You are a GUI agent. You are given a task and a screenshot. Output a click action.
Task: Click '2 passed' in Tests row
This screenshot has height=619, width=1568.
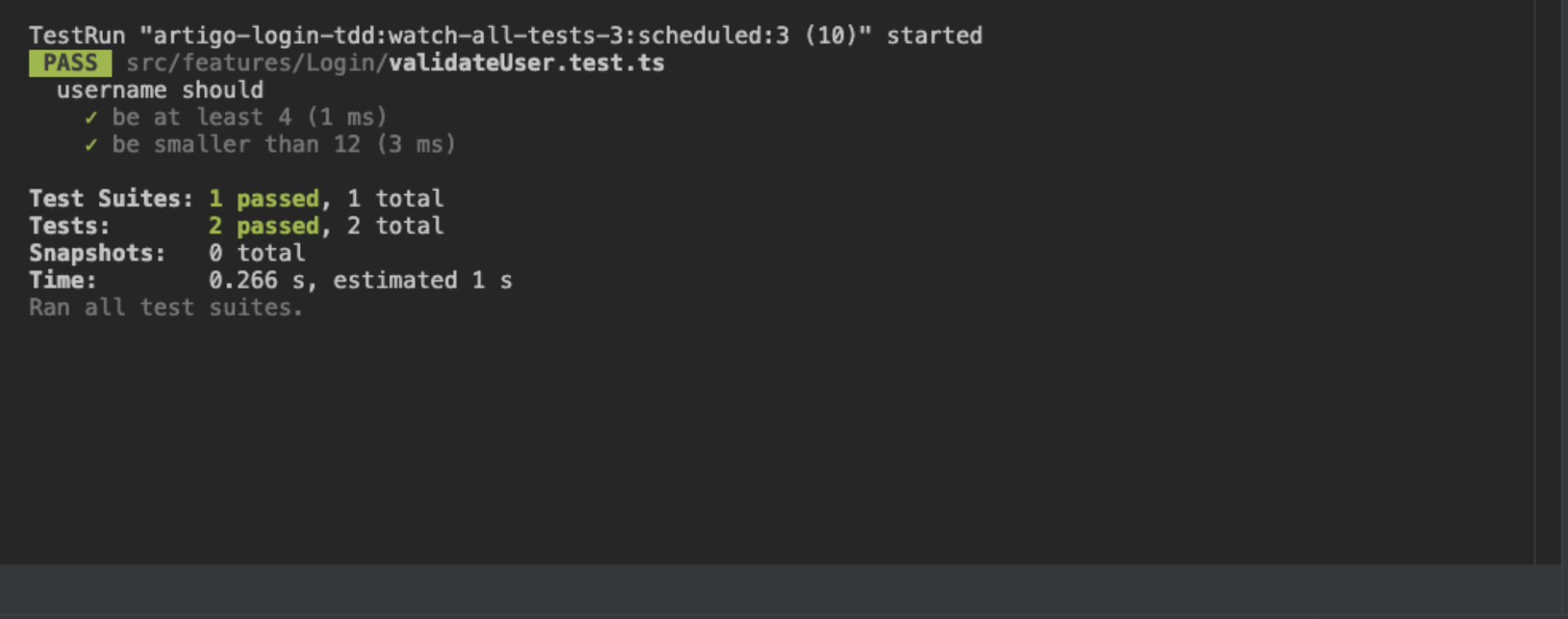(264, 226)
